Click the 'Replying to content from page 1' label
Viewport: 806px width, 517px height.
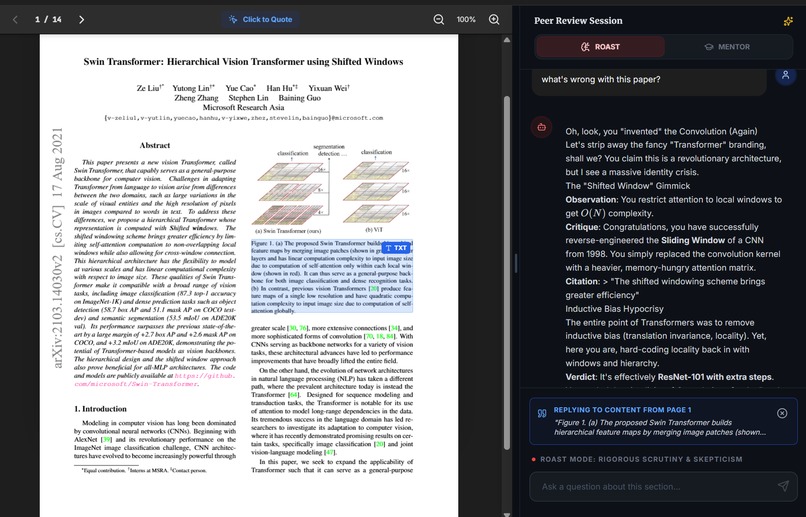coord(622,410)
